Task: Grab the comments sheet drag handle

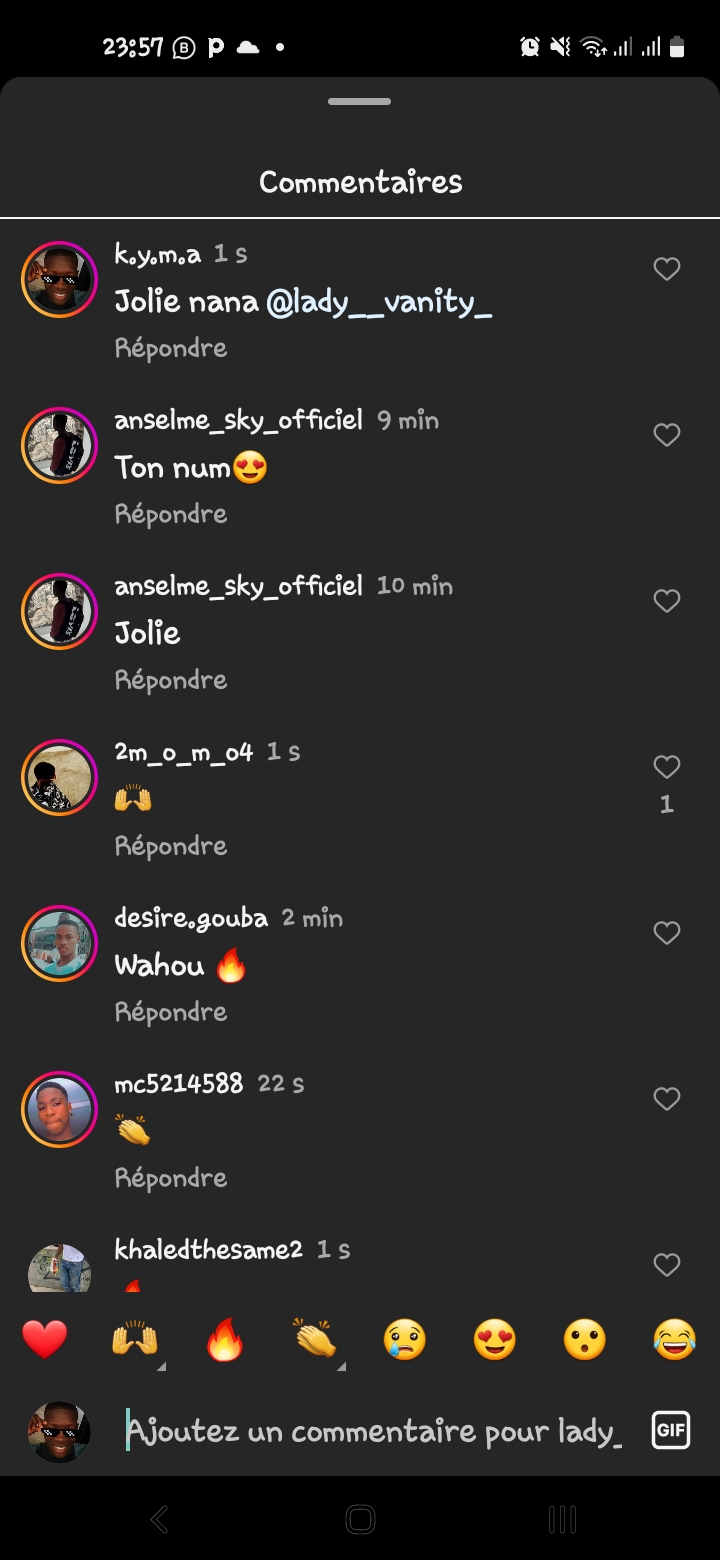Action: pos(360,101)
